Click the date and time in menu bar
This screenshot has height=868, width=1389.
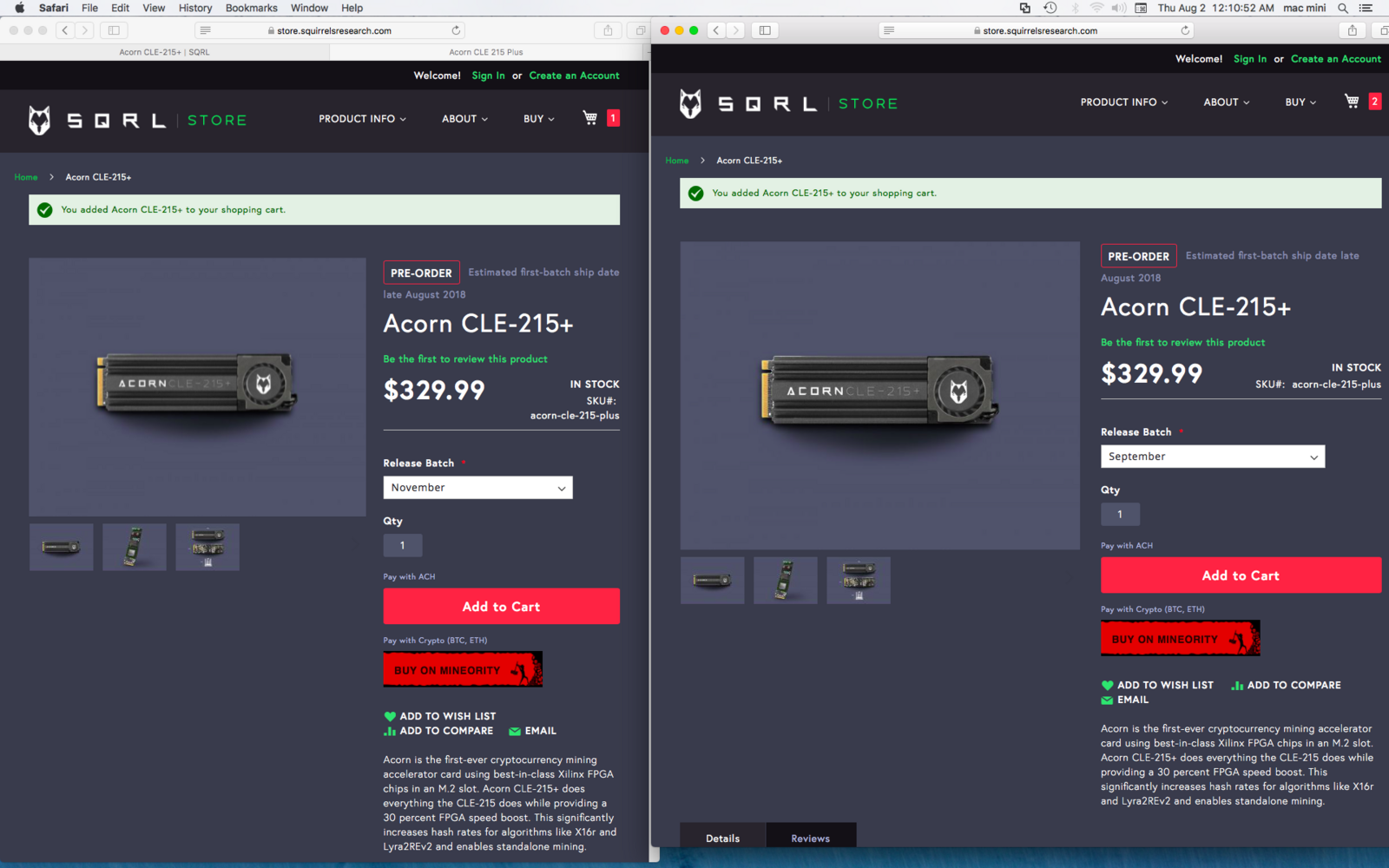click(1215, 8)
